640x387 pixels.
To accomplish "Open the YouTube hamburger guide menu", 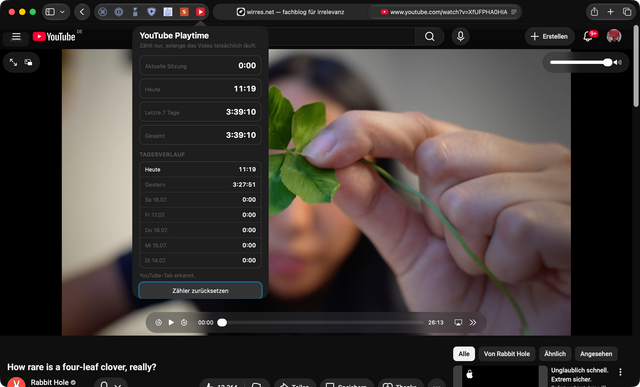I will pyautogui.click(x=16, y=37).
